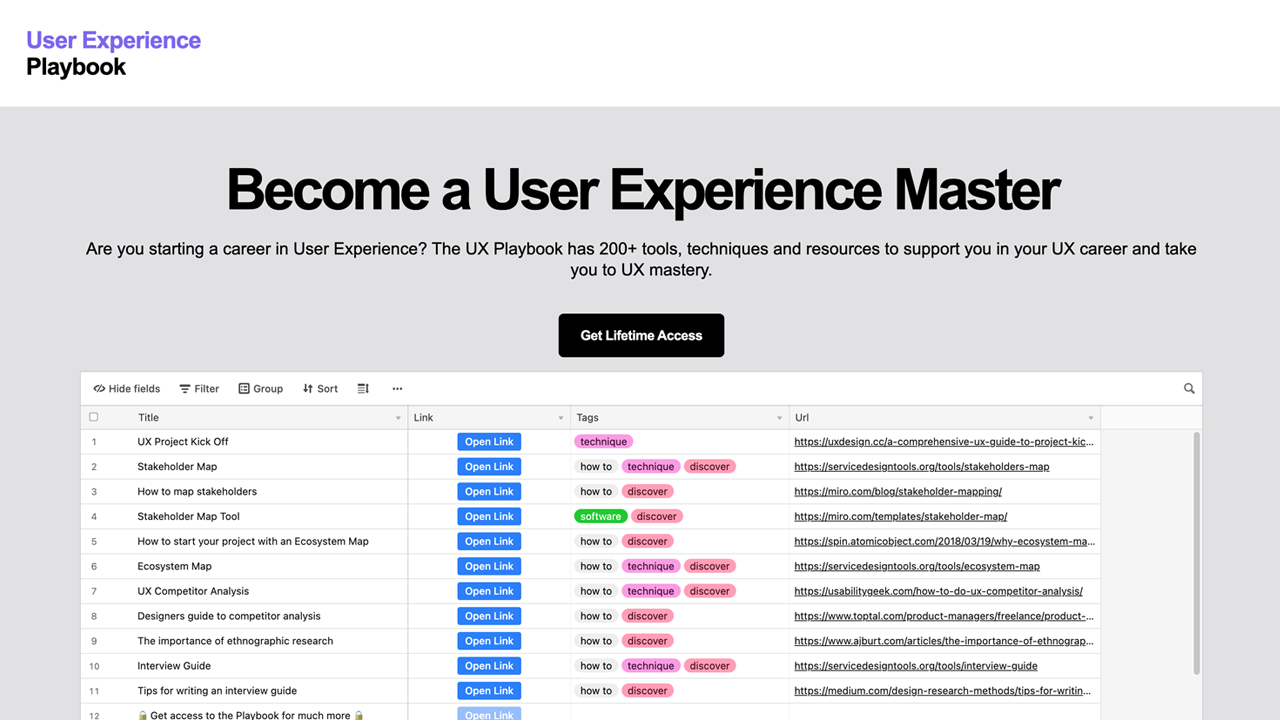
Task: Click the Group icon
Action: [243, 388]
